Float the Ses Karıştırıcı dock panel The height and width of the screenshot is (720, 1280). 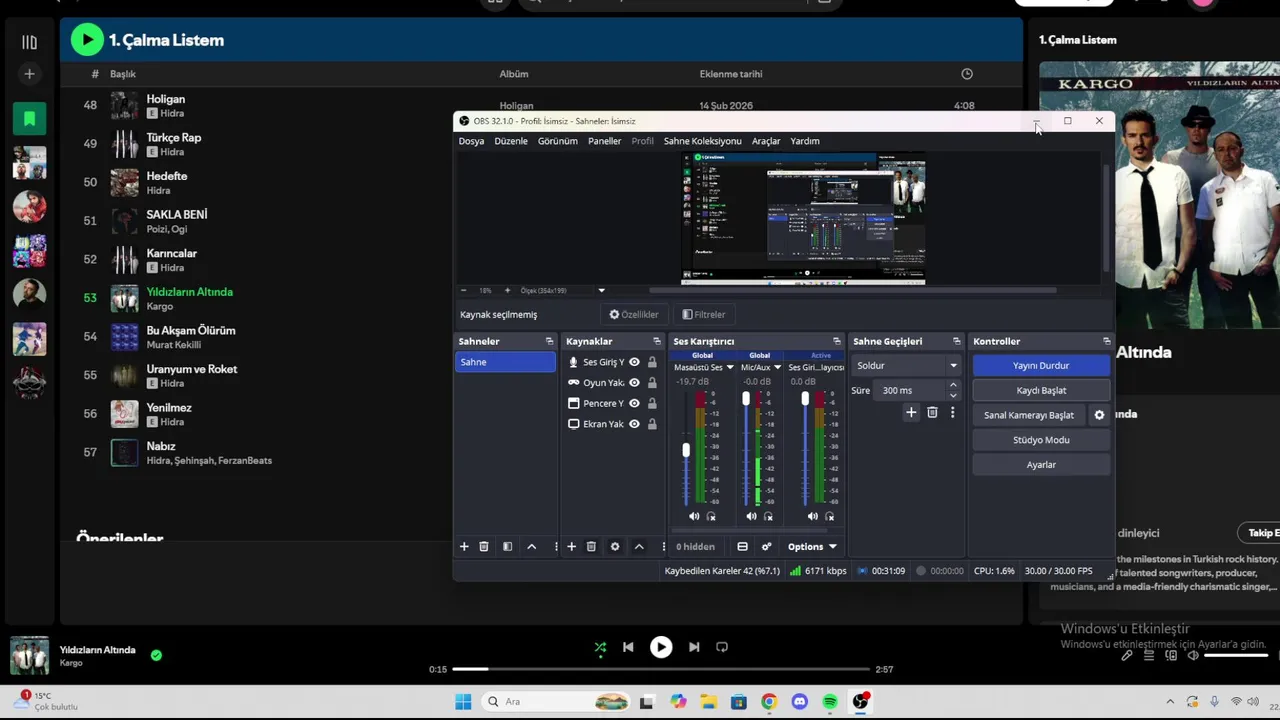[x=837, y=341]
